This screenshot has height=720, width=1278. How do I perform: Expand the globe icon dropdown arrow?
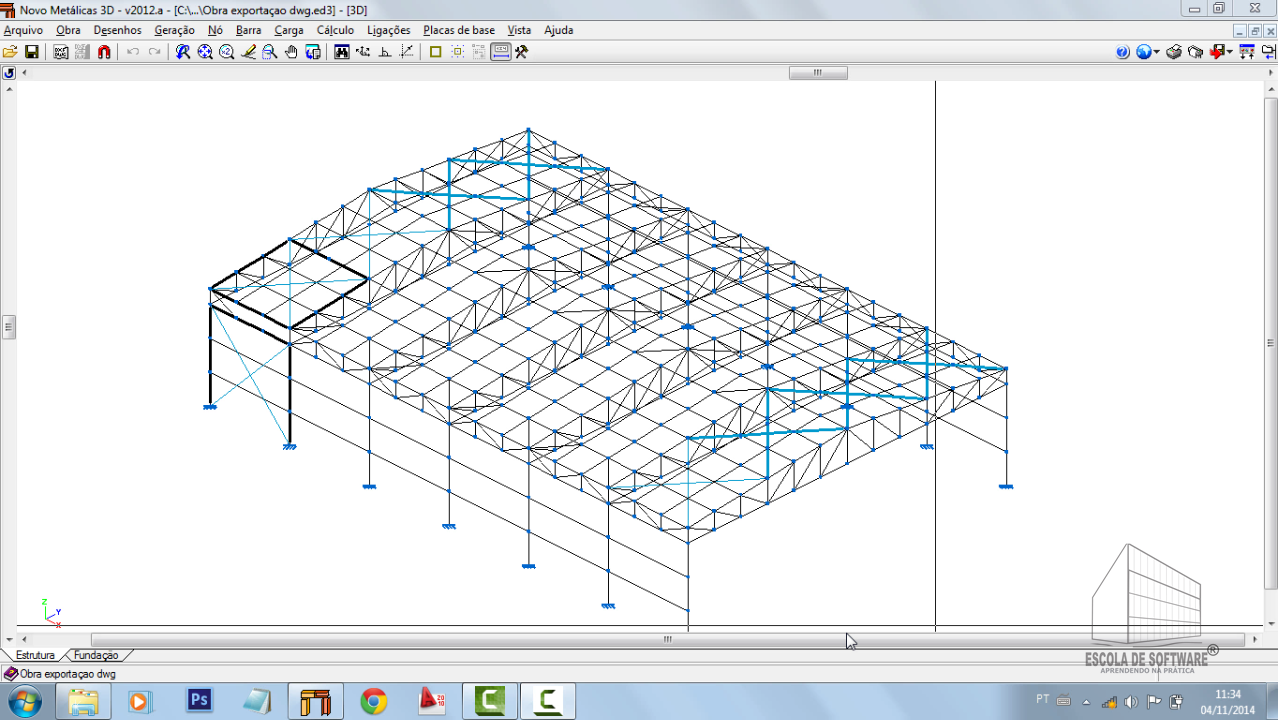coord(1157,52)
